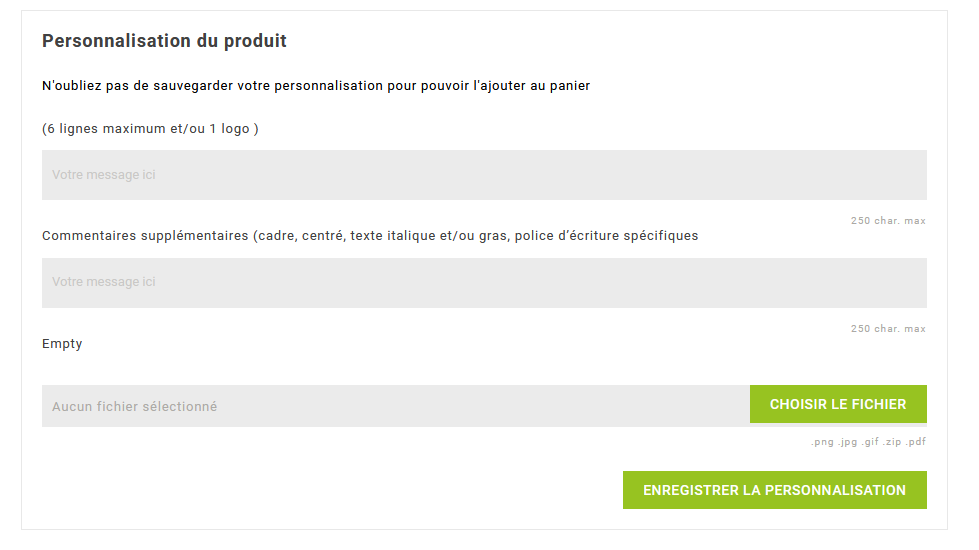Click the ".png" file format hint
The width and height of the screenshot is (979, 550).
pyautogui.click(x=822, y=442)
